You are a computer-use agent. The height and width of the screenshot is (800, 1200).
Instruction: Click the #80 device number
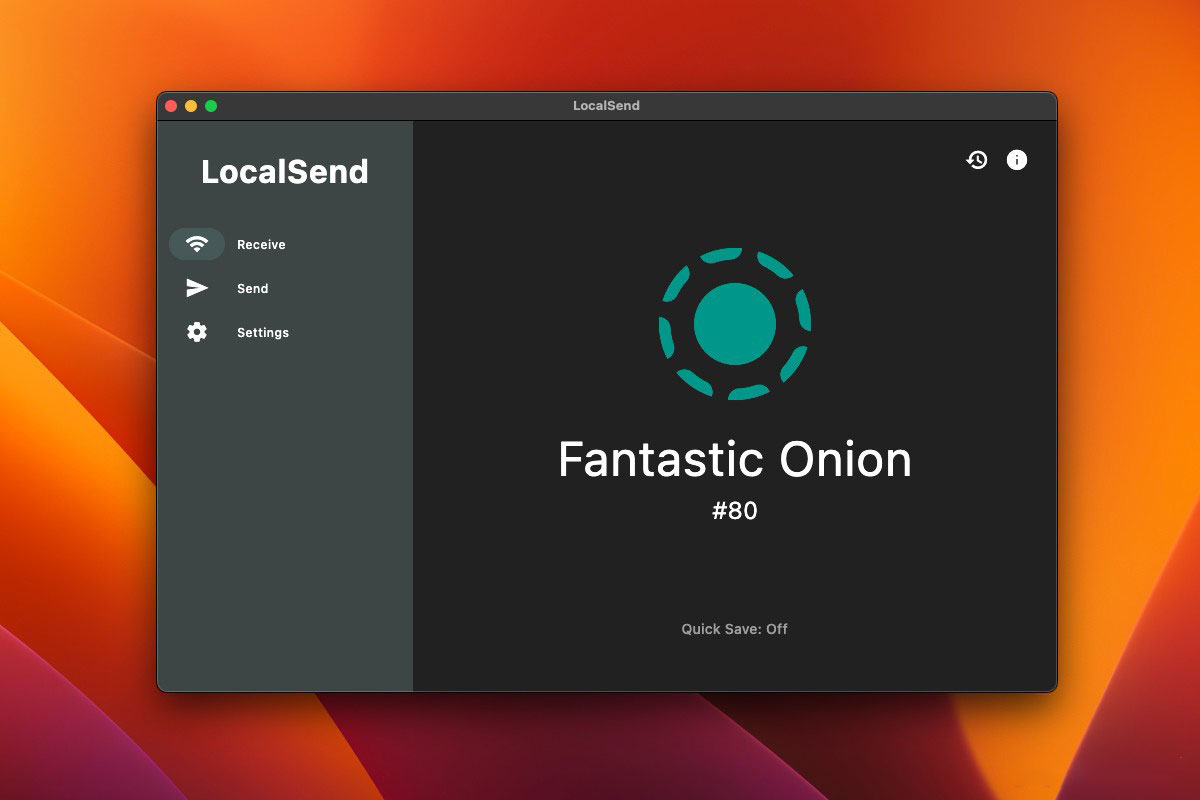point(735,511)
